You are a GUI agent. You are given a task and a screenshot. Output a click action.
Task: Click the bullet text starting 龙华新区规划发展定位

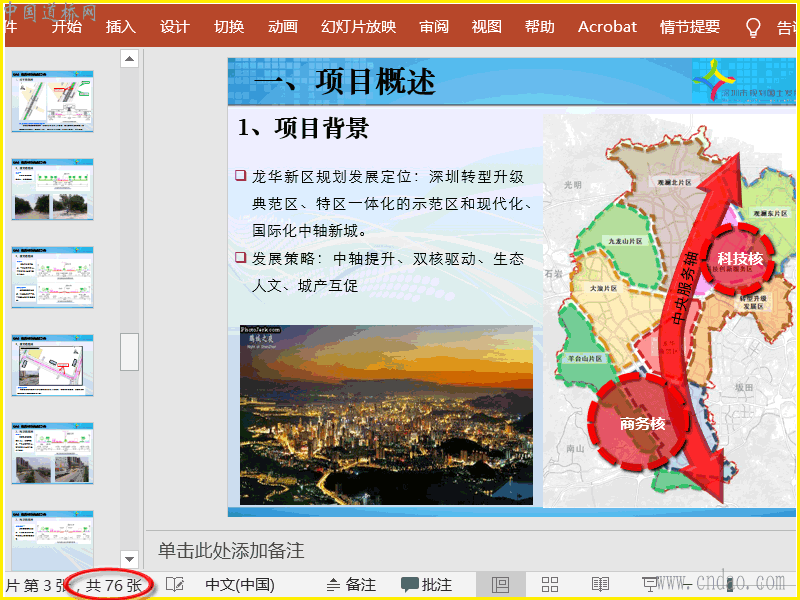click(392, 204)
